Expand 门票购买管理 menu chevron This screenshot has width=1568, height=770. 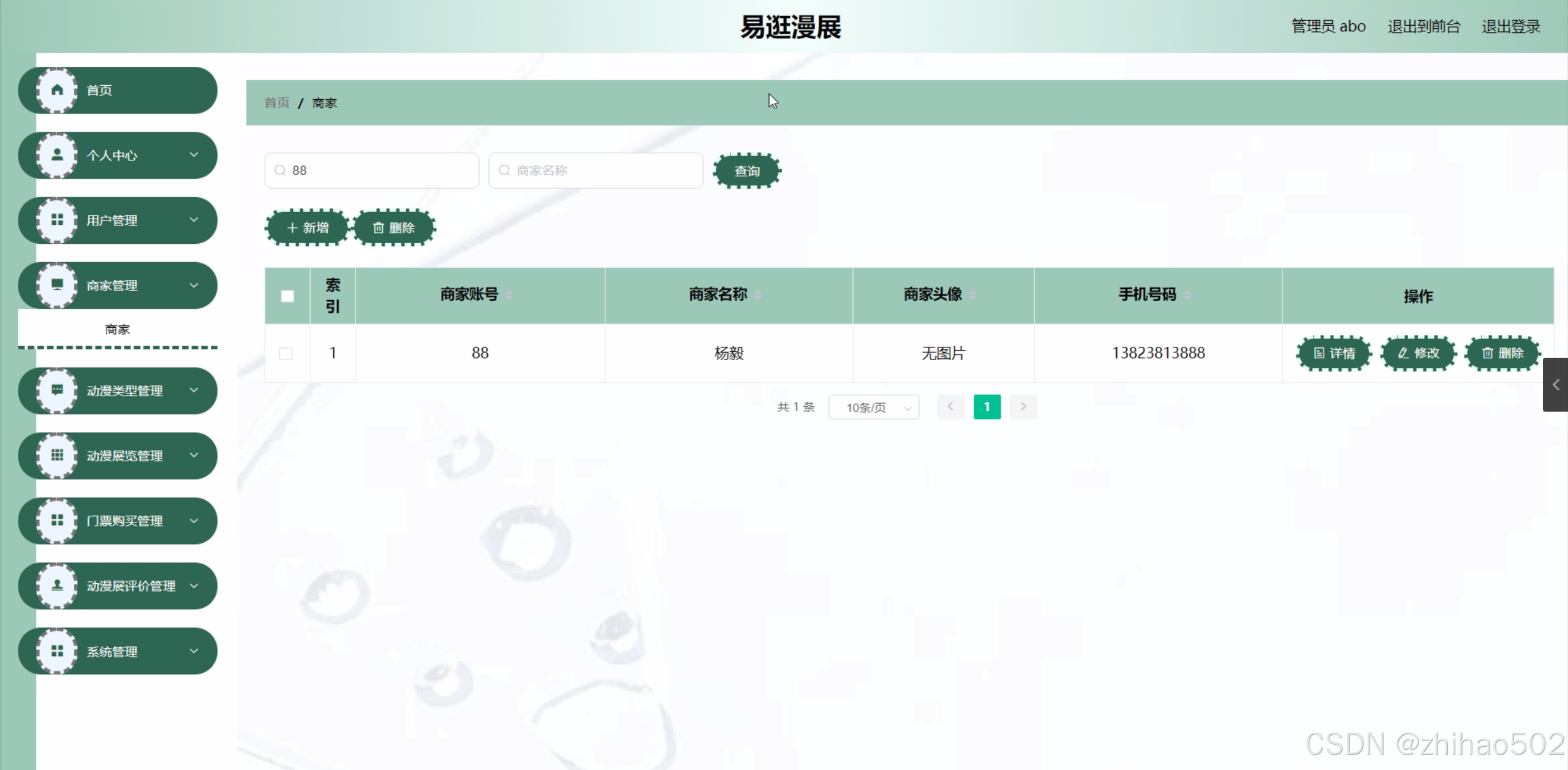click(x=194, y=521)
